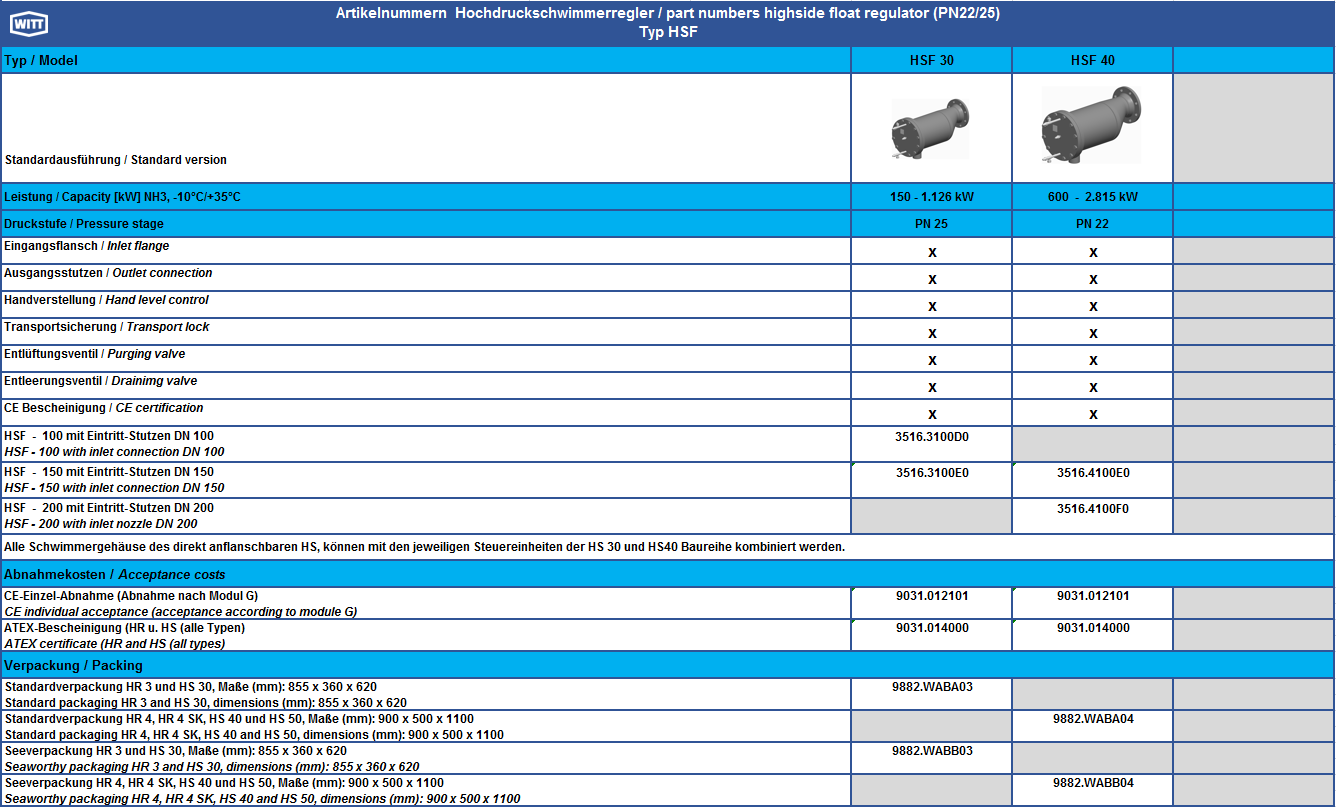Viewport: 1336px width, 807px height.
Task: Click packing number 9882.WABA04
Action: coord(1093,719)
